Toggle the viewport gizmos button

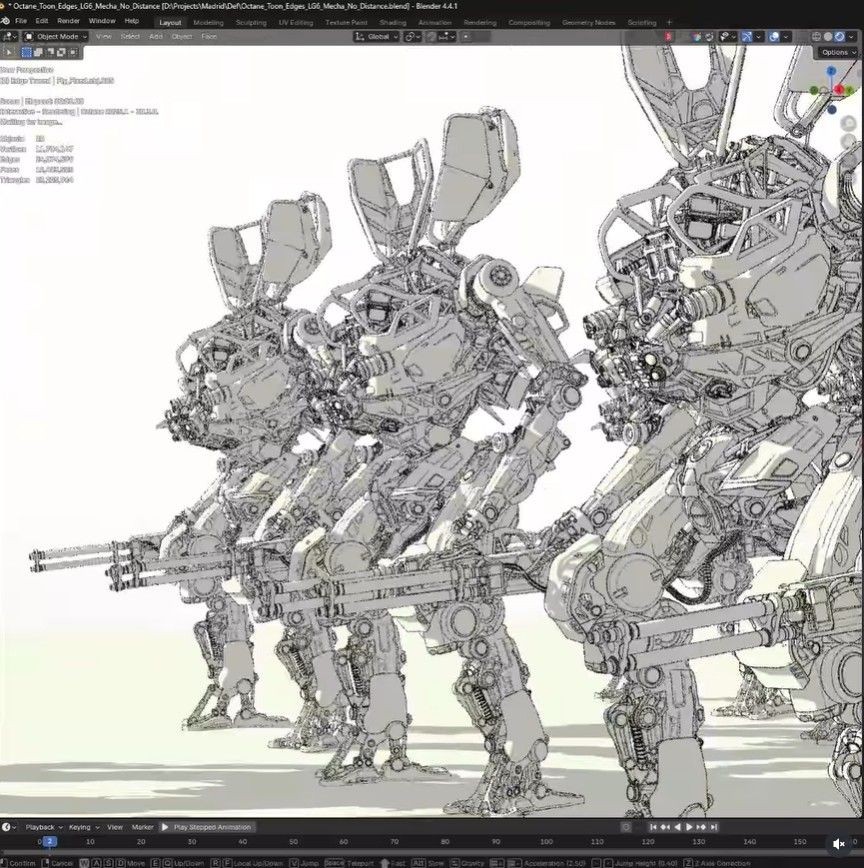(746, 37)
